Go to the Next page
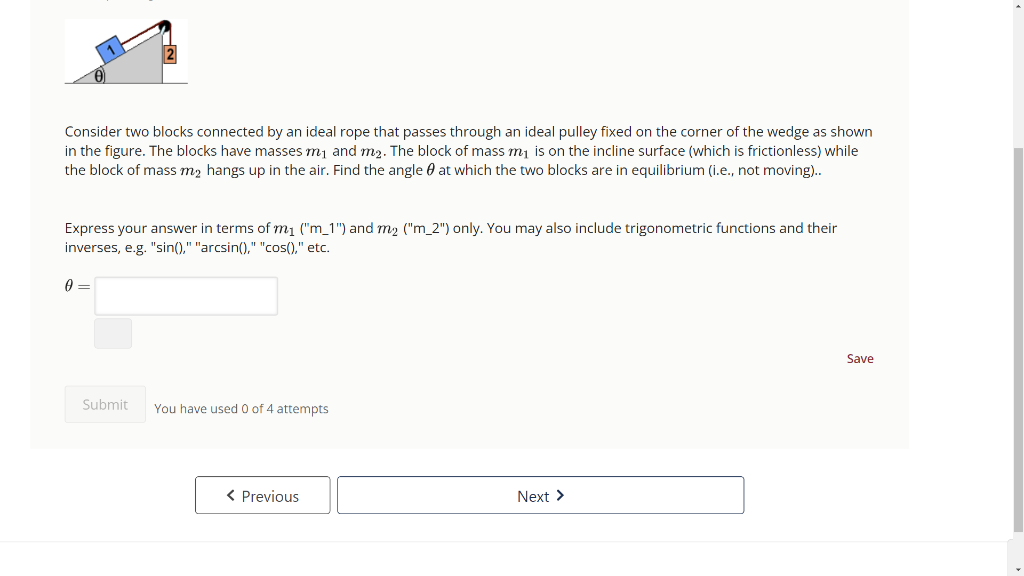 tap(540, 495)
